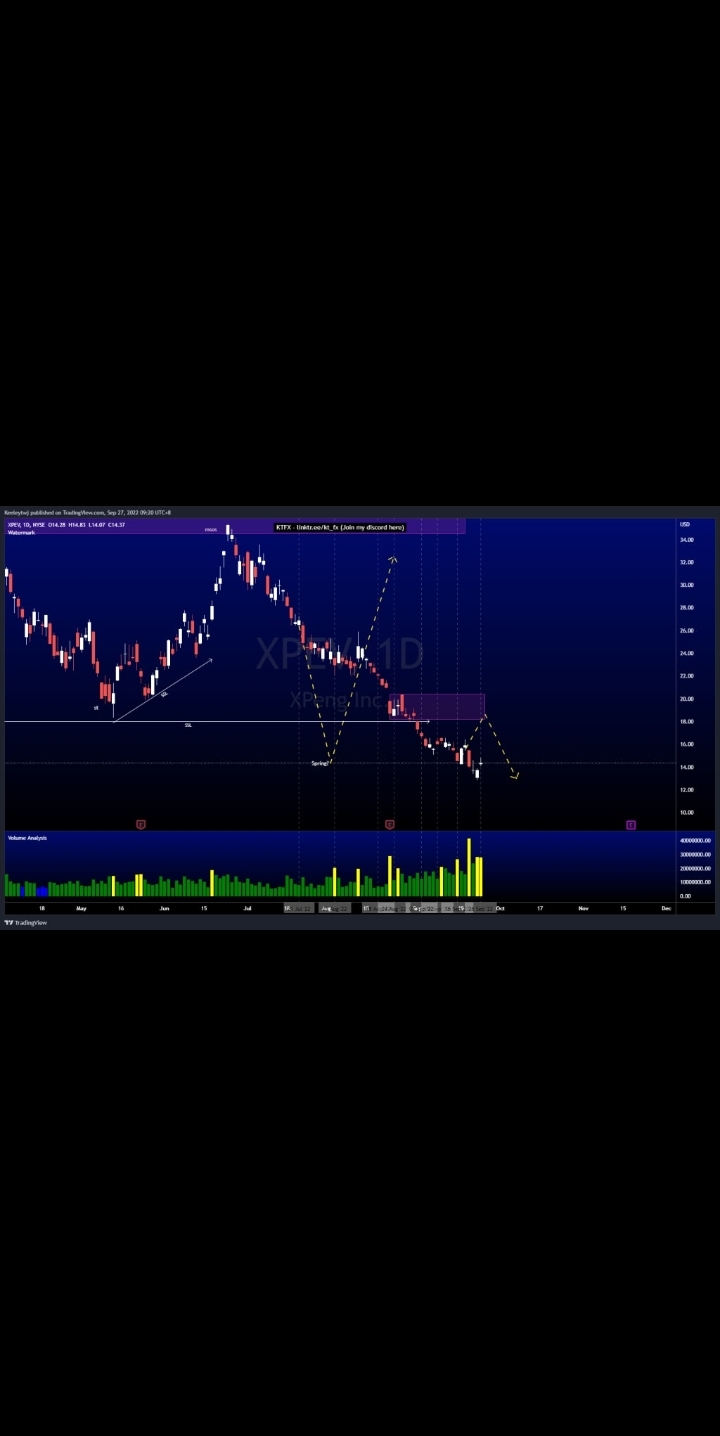The height and width of the screenshot is (1436, 720).
Task: Click the Volume Analysis indicator label
Action: (x=27, y=838)
